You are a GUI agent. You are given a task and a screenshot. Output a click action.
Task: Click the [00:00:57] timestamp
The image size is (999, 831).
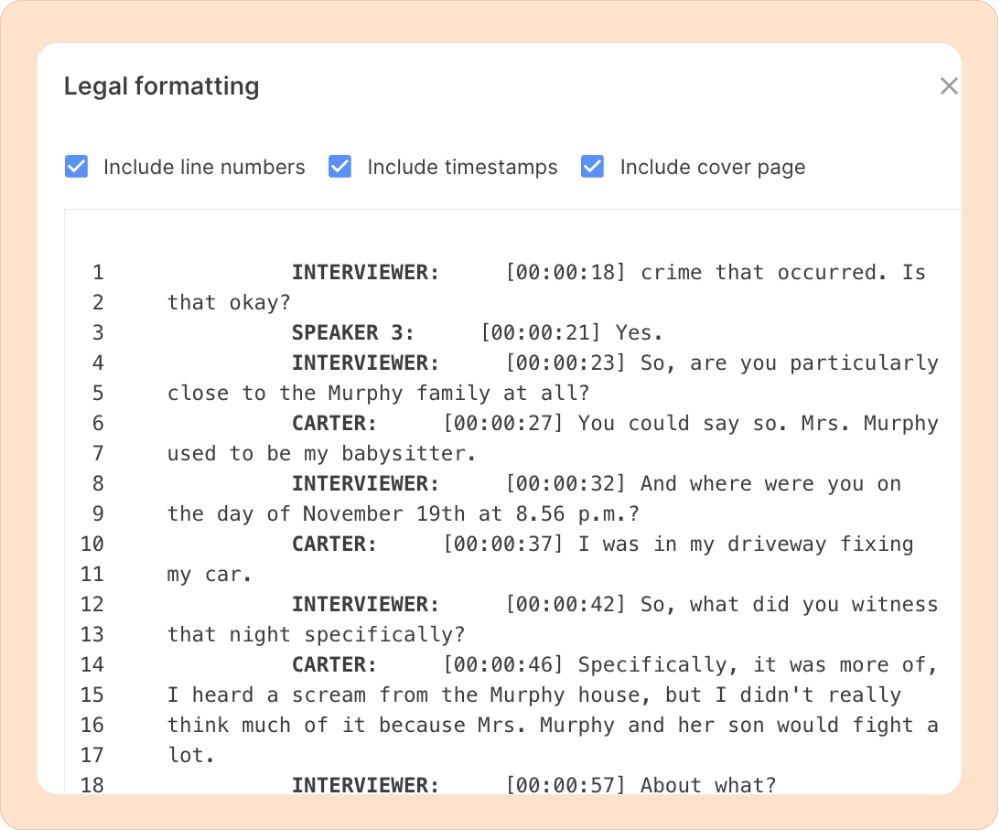565,785
